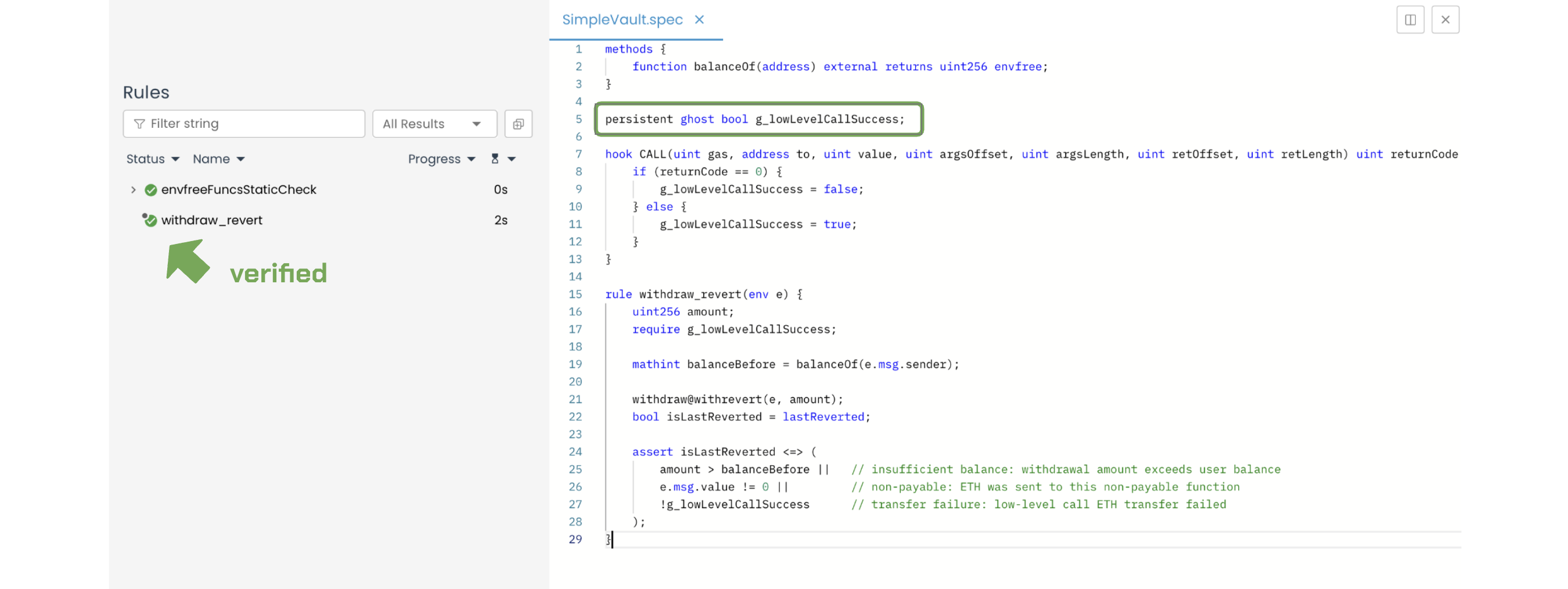Screen dimensions: 1568x589
Task: Click the verified status icon of withdraw_revert
Action: point(150,220)
